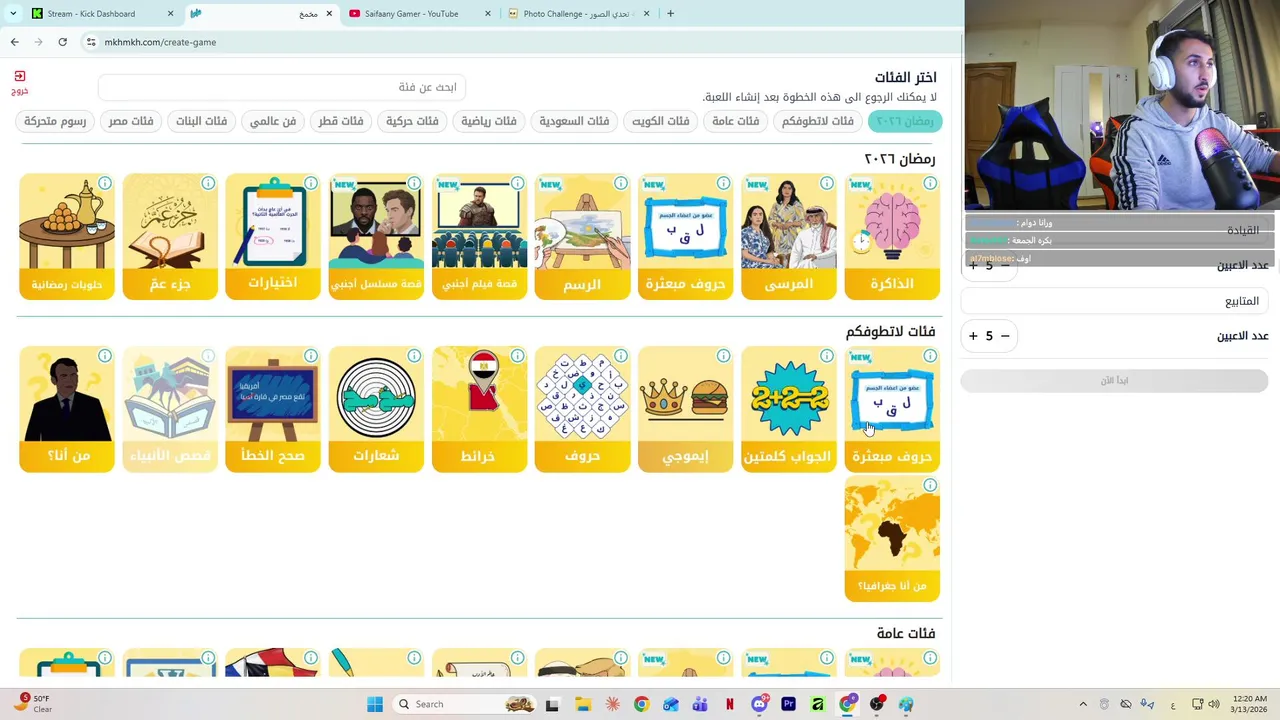Click the ابحث عن فئة search field

280,87
